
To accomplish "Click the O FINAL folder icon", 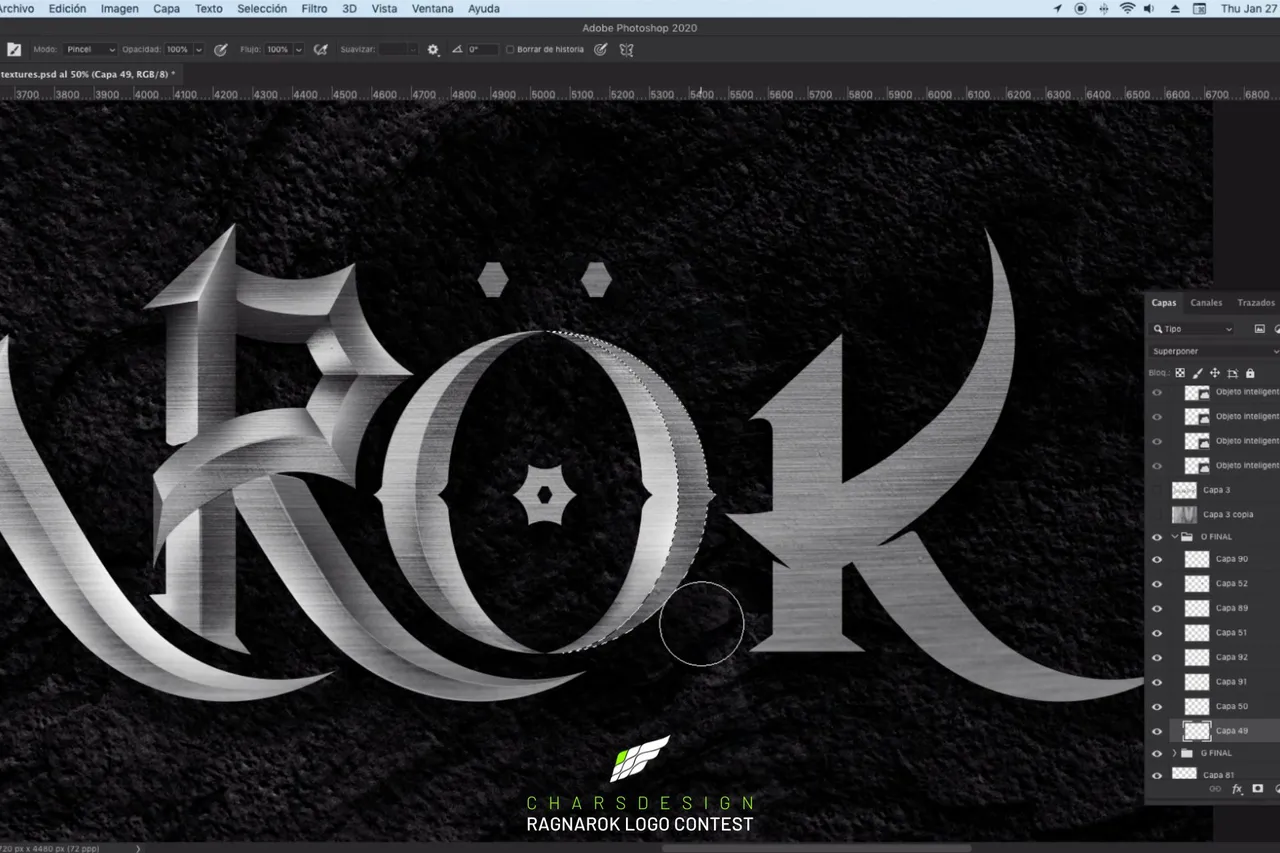I will (x=1187, y=537).
